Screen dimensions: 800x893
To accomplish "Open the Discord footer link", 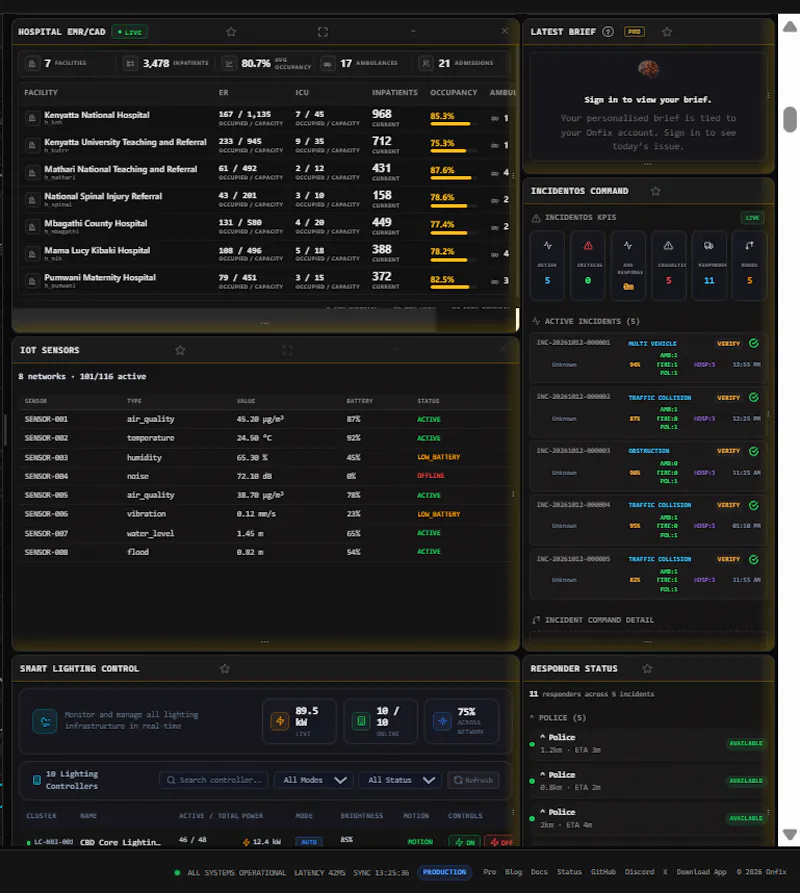I will click(x=639, y=872).
